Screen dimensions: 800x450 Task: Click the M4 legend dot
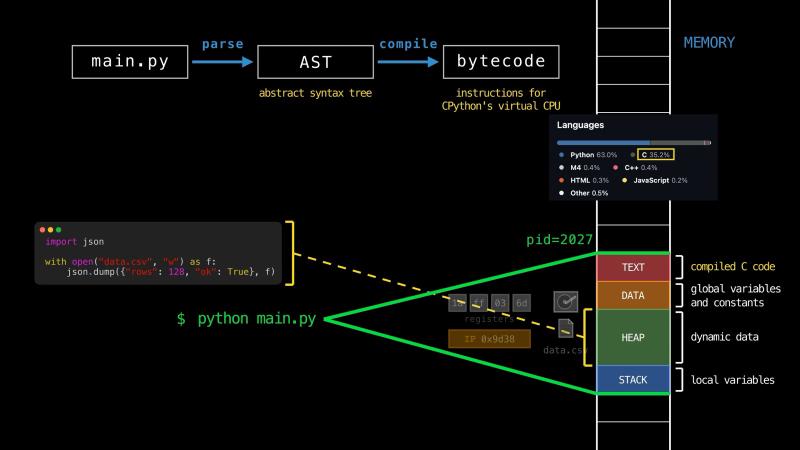tap(561, 167)
